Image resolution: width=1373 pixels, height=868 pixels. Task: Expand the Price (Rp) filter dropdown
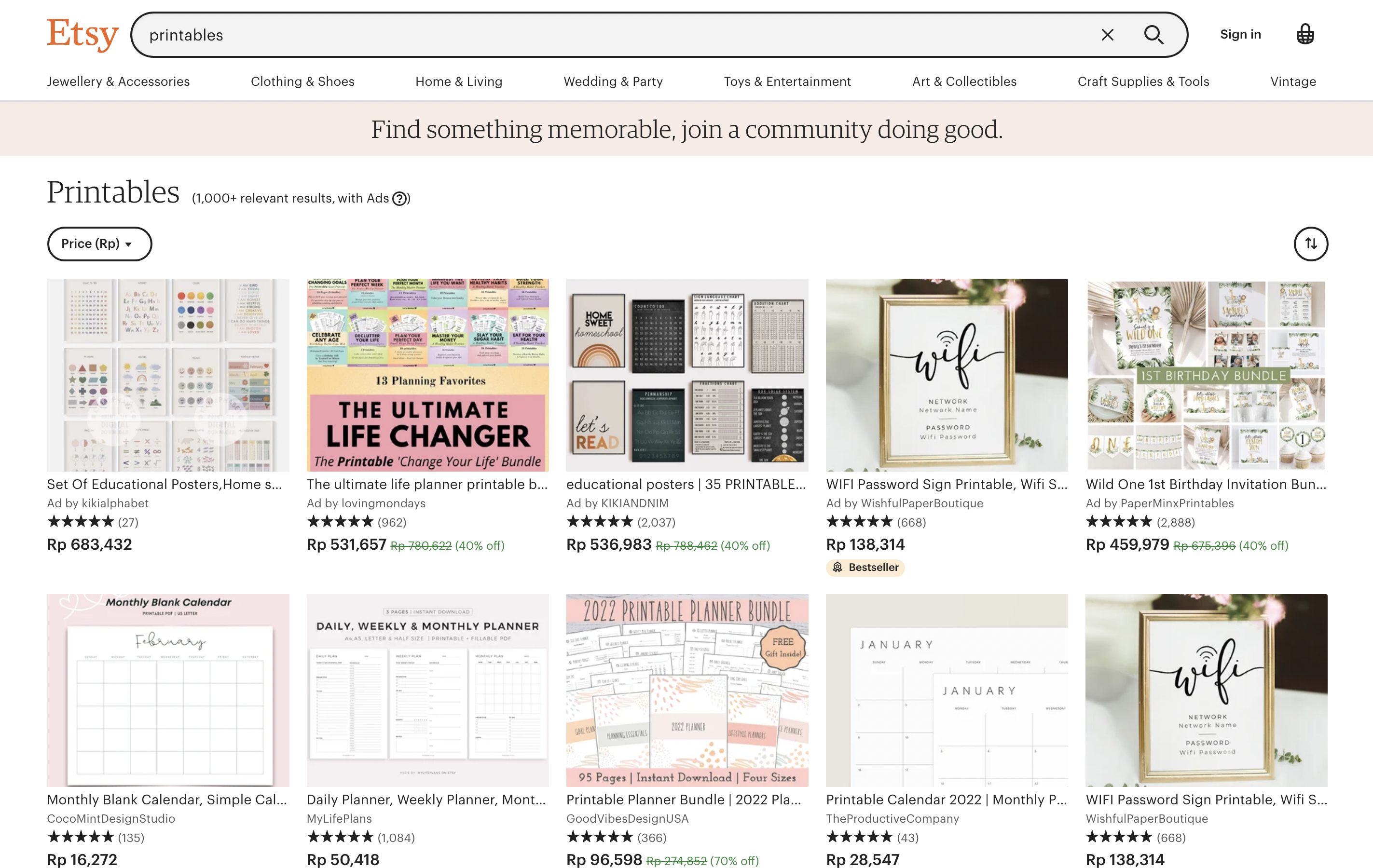tap(99, 244)
